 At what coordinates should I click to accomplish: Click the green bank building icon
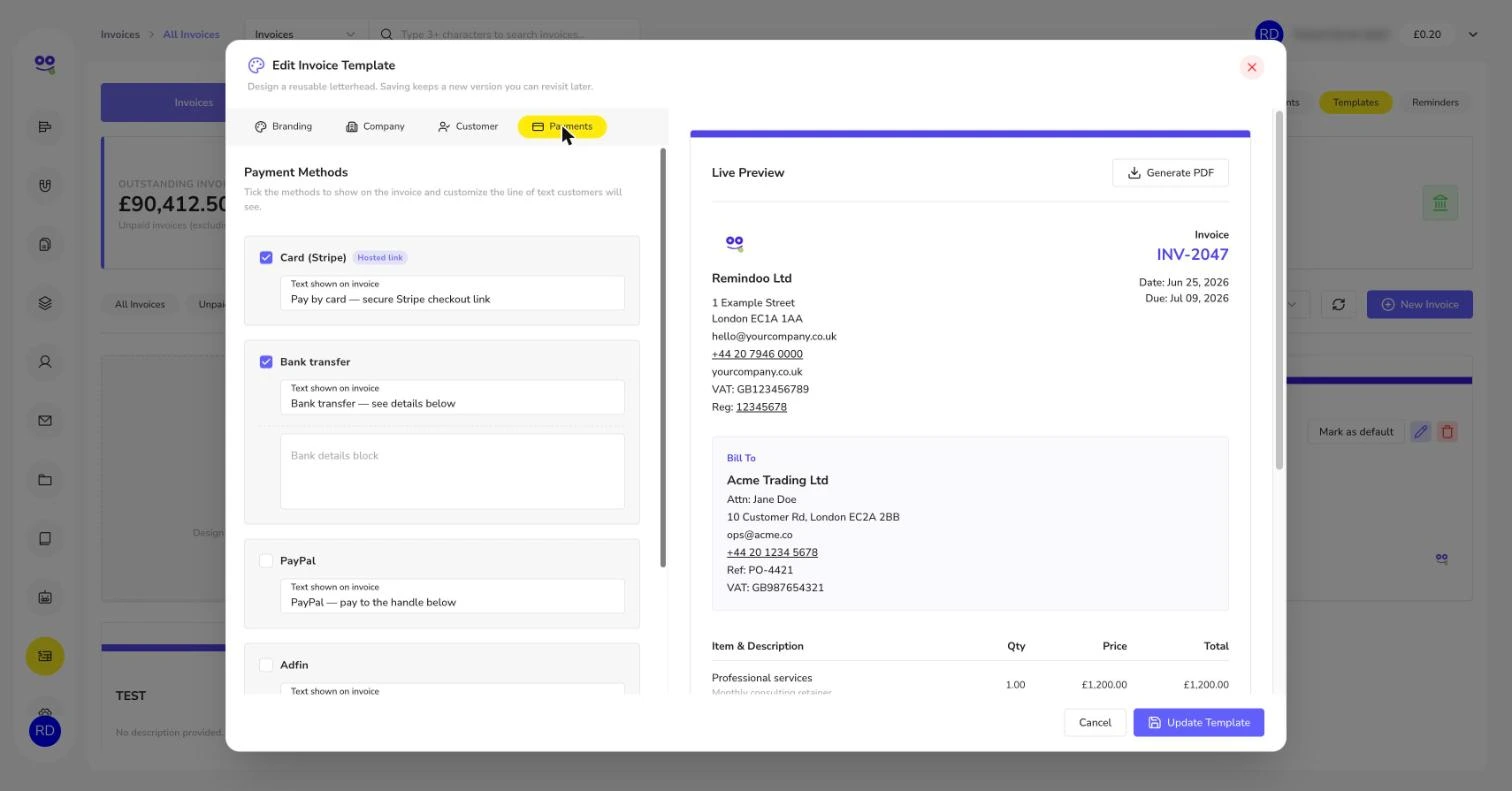pos(1440,203)
